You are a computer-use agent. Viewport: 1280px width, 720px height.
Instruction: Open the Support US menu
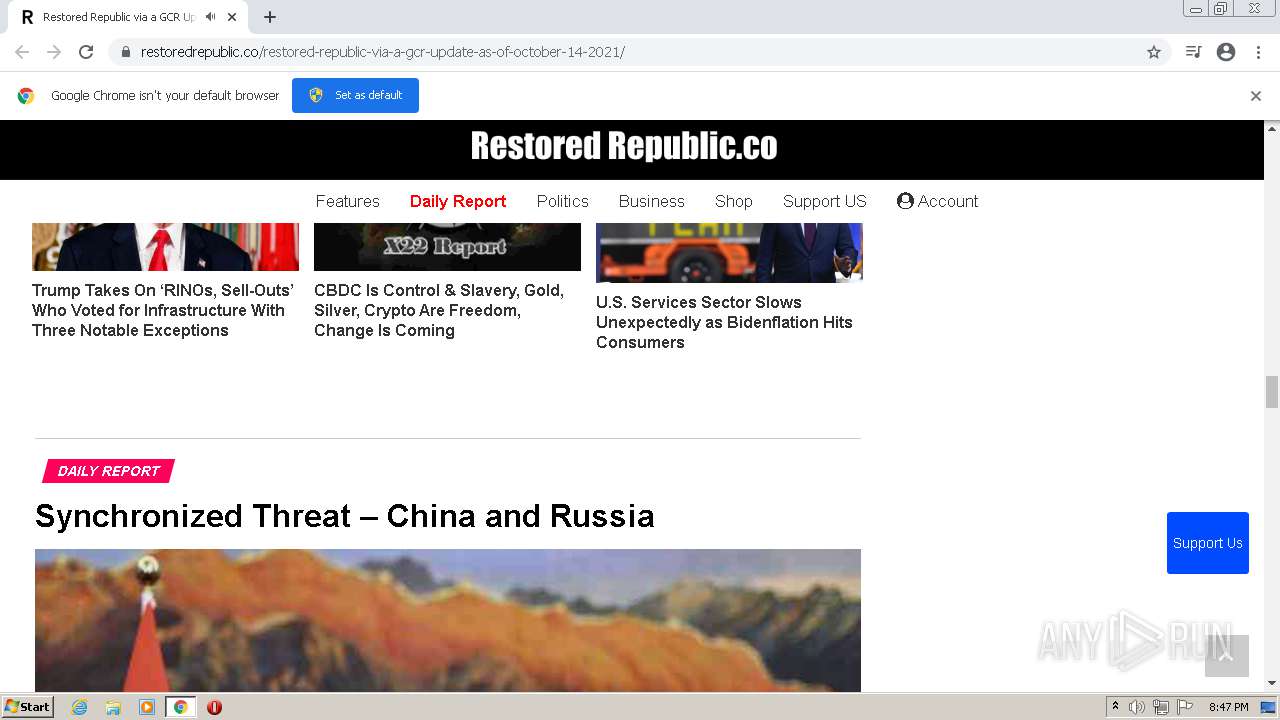point(825,201)
